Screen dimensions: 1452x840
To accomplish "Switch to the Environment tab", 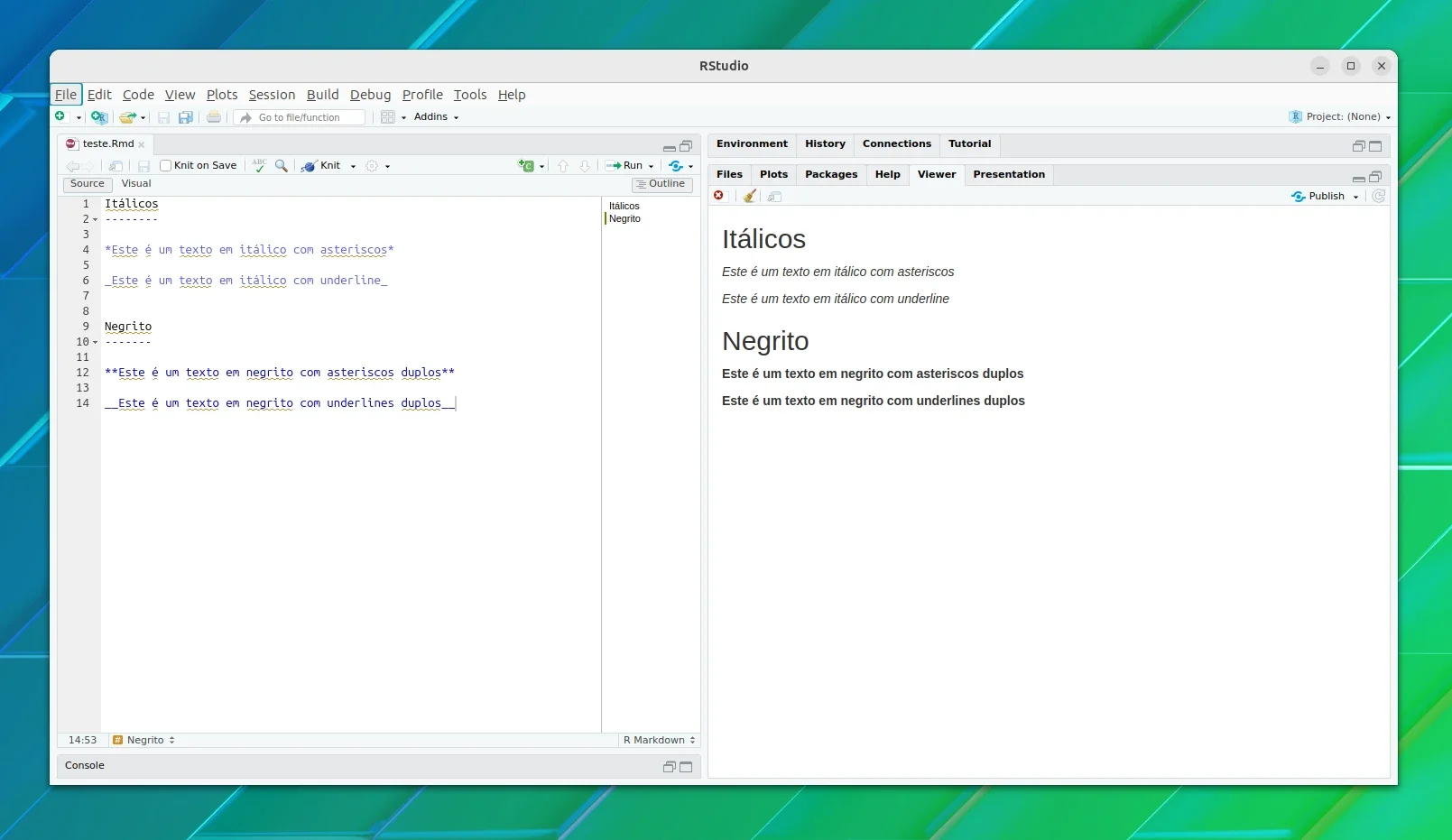I will [752, 144].
